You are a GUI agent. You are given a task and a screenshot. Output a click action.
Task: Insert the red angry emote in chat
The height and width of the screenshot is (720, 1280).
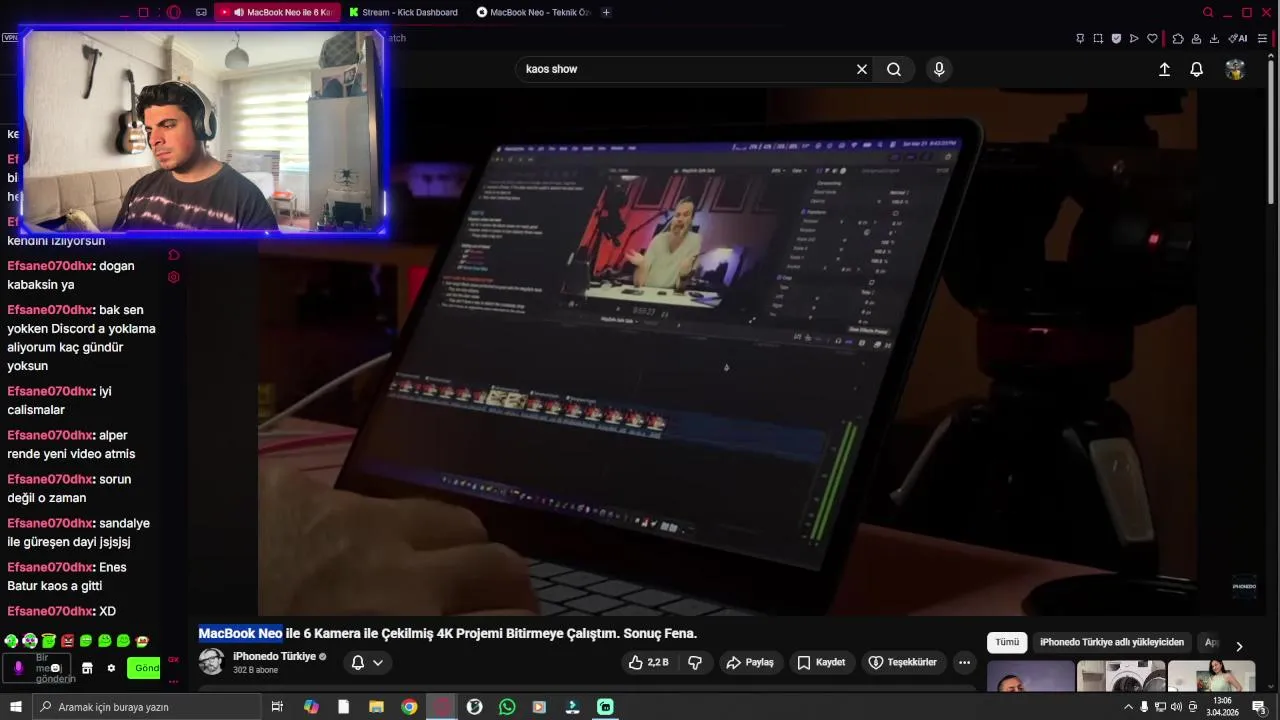pyautogui.click(x=67, y=641)
